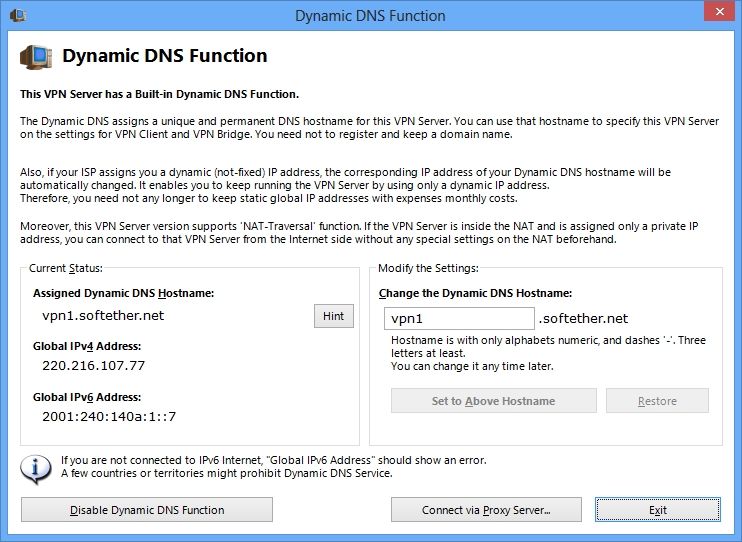Click the Set to Above Hostname button
The width and height of the screenshot is (742, 542).
coord(494,401)
